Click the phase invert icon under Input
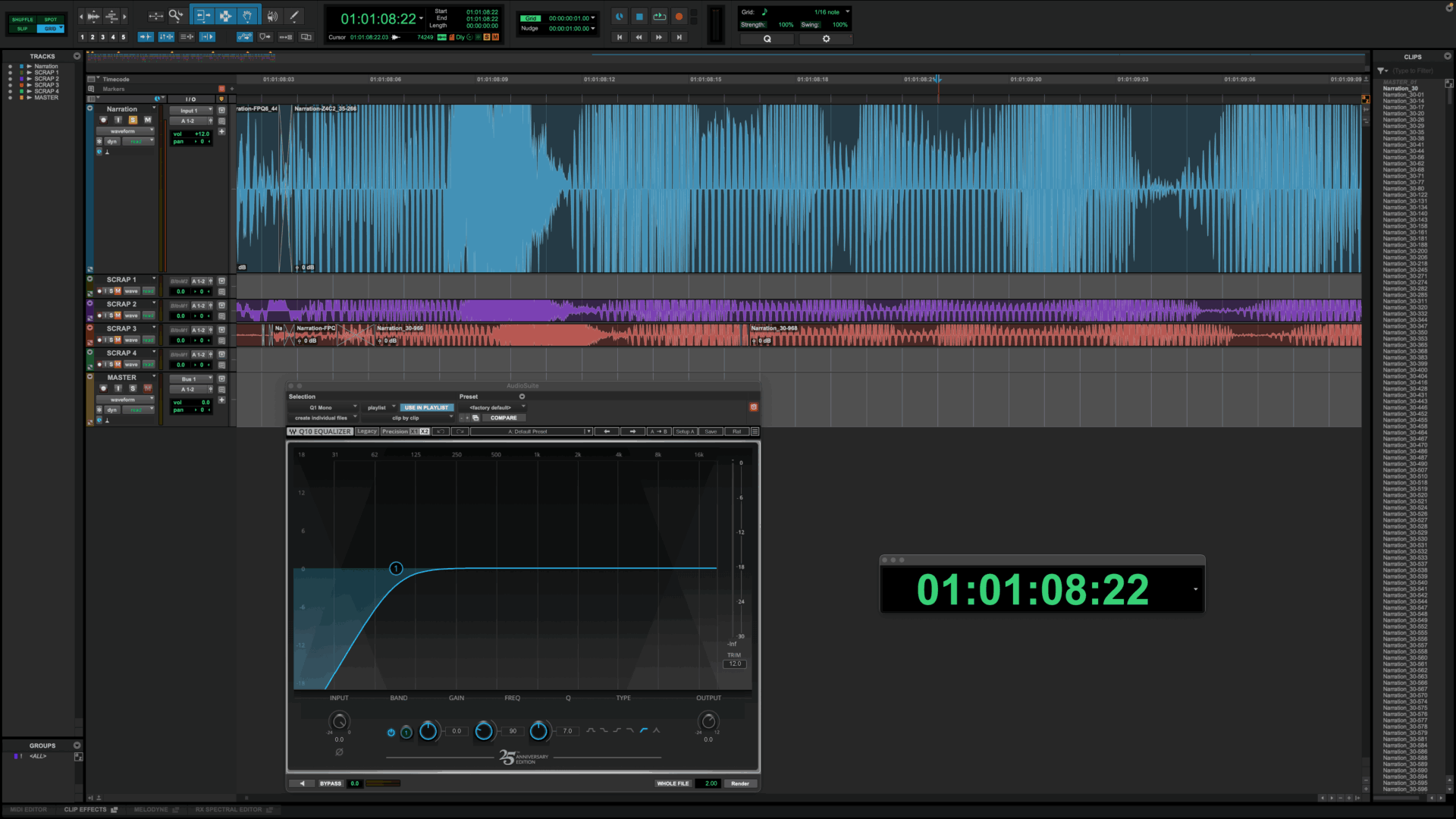Viewport: 1456px width, 819px height. pos(339,752)
